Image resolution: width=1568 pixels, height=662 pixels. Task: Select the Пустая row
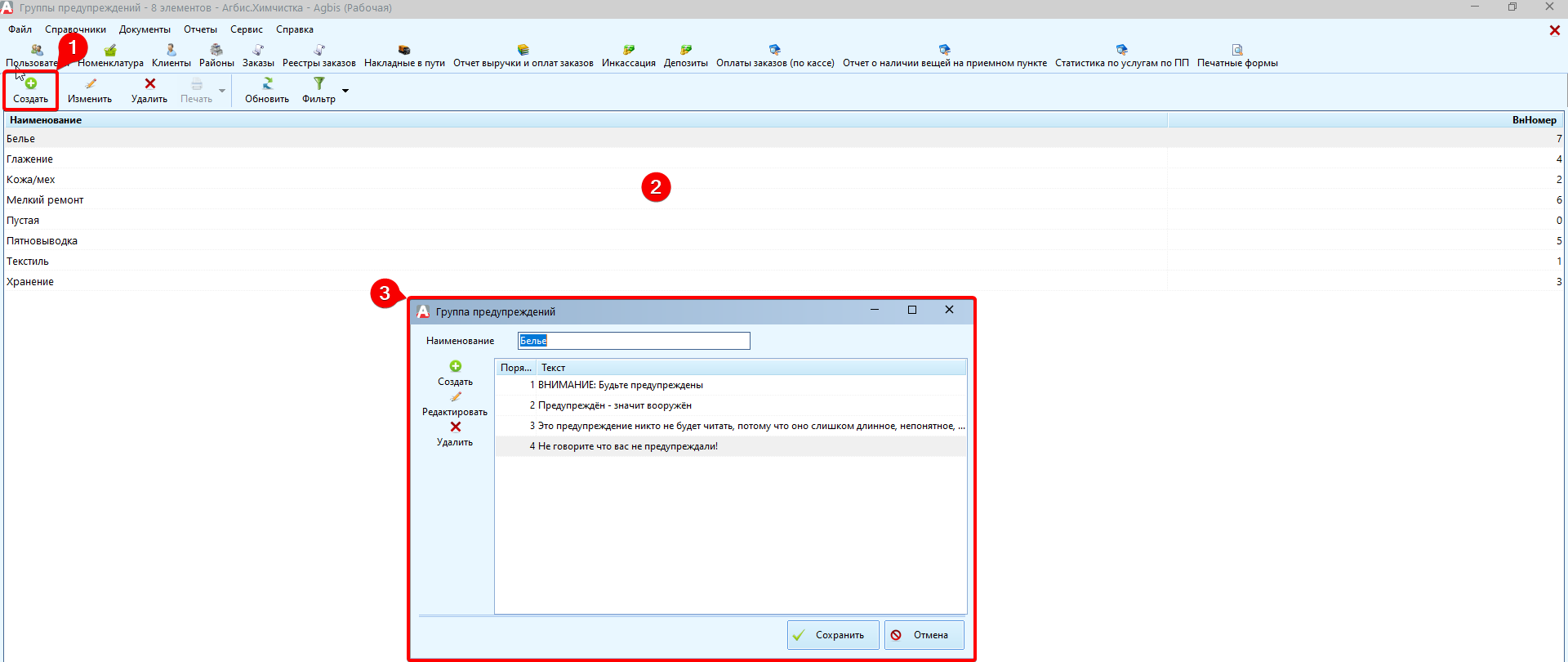pyautogui.click(x=784, y=221)
